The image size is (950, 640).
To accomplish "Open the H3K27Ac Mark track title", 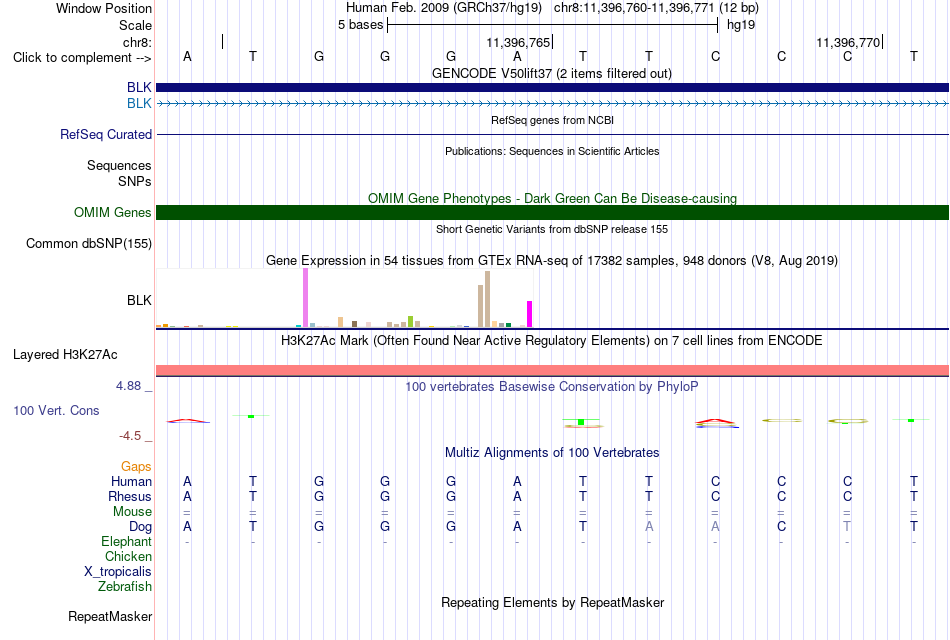I will 552,341.
